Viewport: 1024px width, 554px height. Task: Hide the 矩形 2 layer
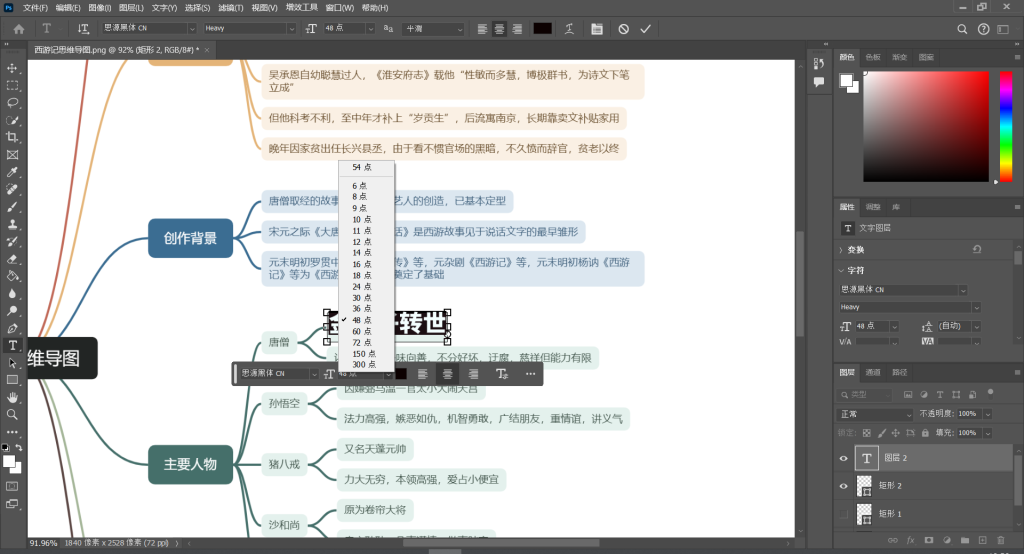click(x=843, y=486)
